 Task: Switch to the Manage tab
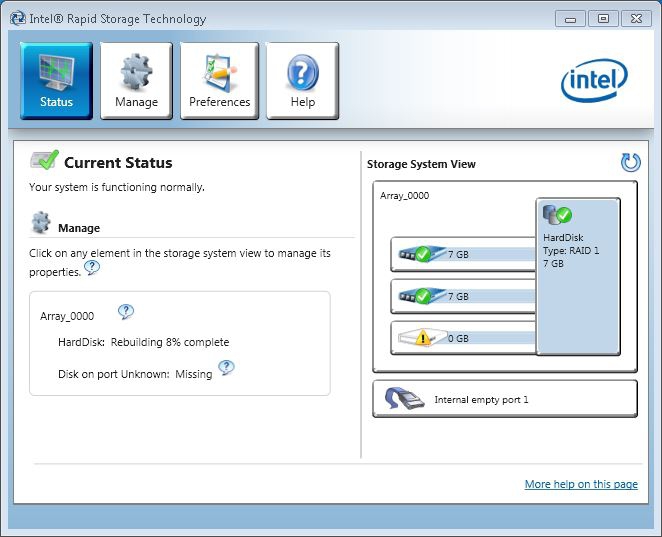point(136,81)
